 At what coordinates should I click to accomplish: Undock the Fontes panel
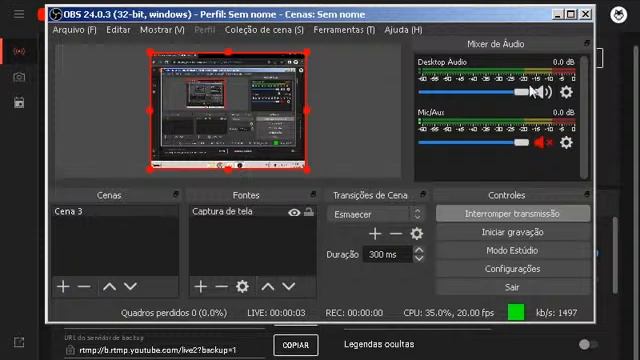point(313,194)
